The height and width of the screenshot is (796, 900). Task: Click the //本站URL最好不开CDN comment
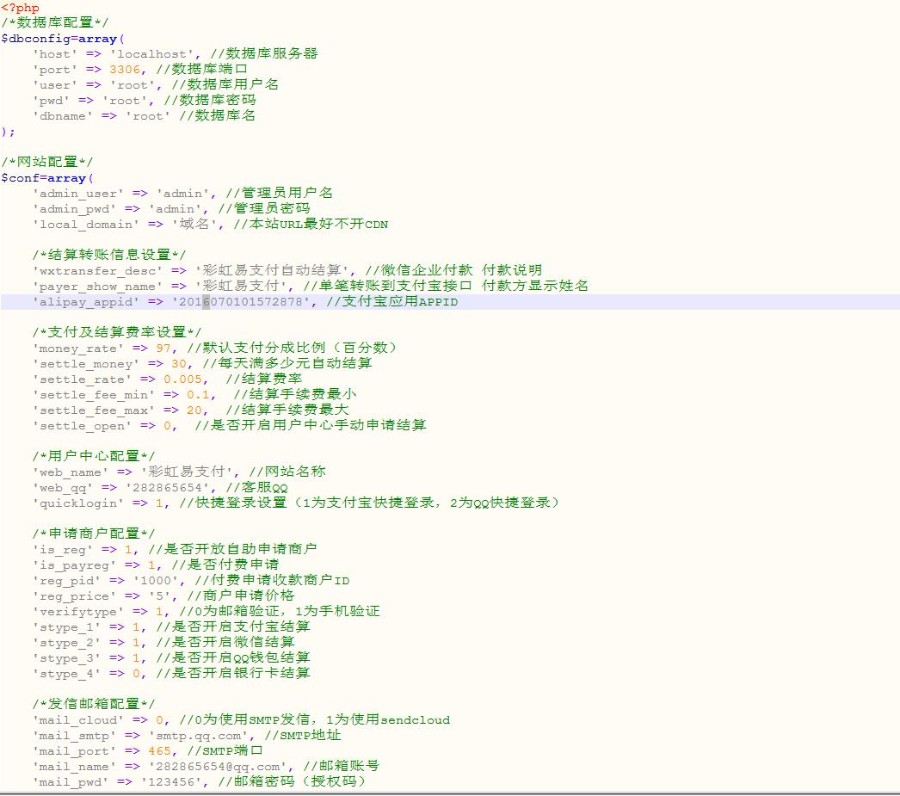311,224
